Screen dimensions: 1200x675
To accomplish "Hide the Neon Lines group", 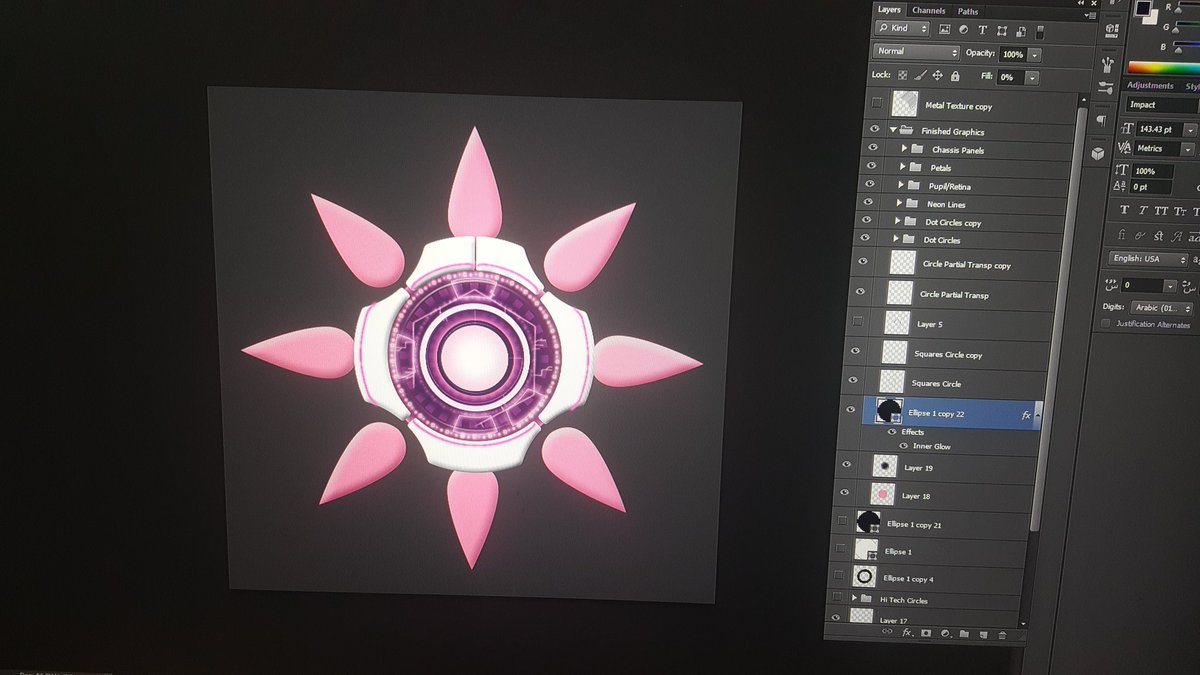I will (x=869, y=203).
